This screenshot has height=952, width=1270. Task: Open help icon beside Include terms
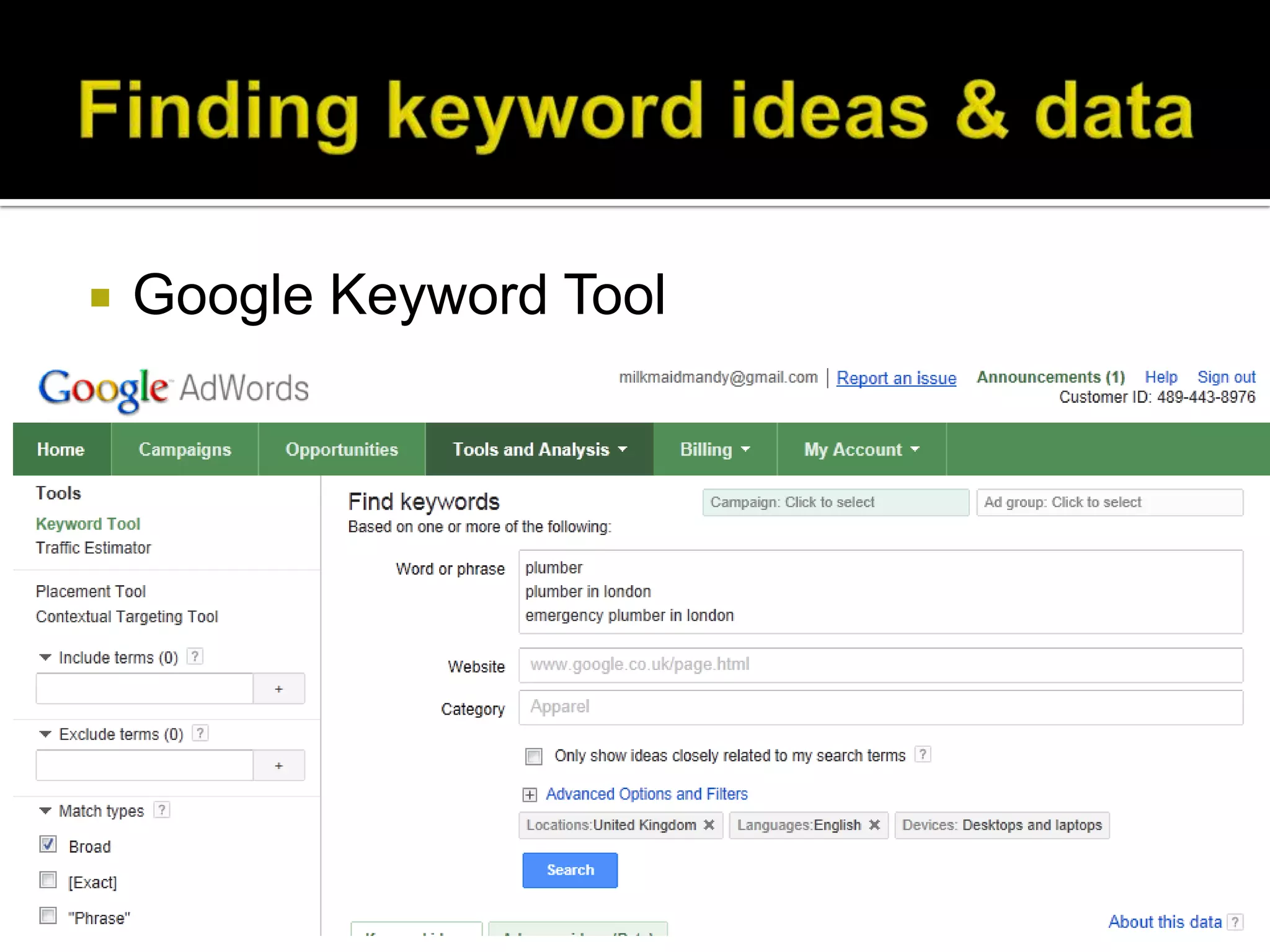195,656
